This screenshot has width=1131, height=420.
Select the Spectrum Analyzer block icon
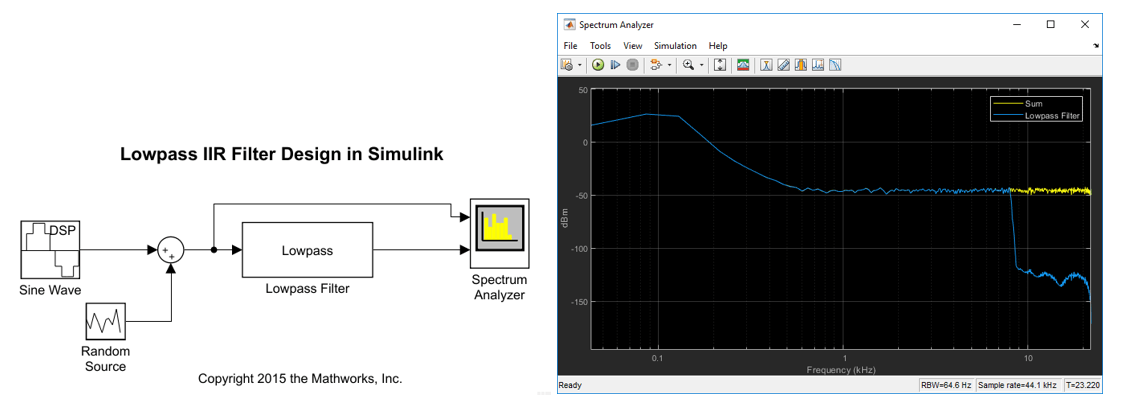(500, 232)
